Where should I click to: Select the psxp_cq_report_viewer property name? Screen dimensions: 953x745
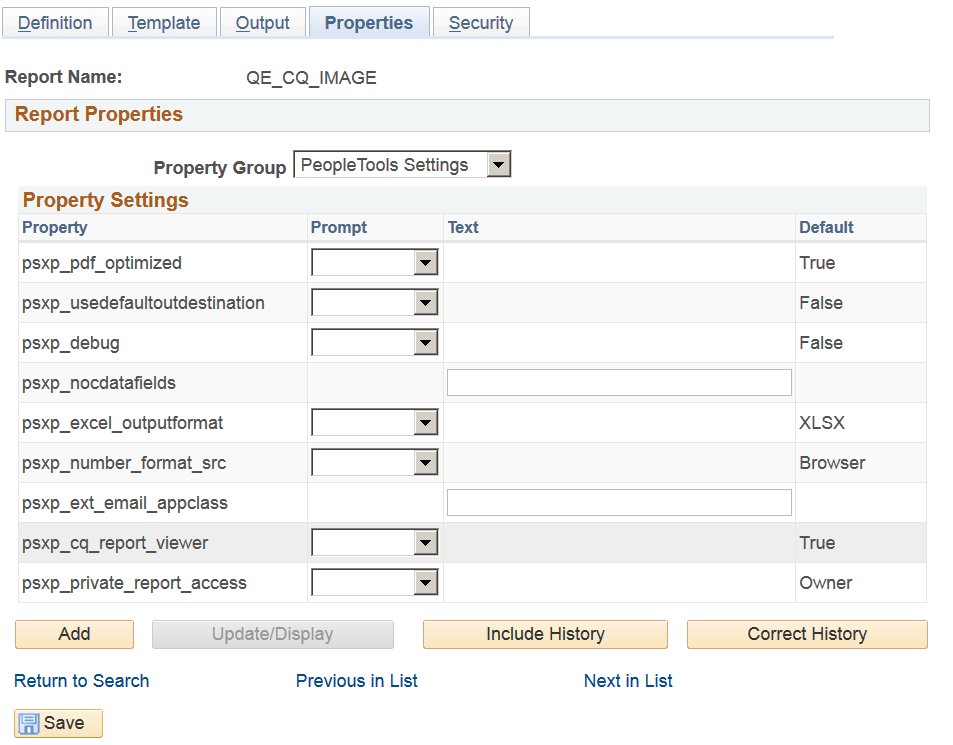[x=115, y=543]
